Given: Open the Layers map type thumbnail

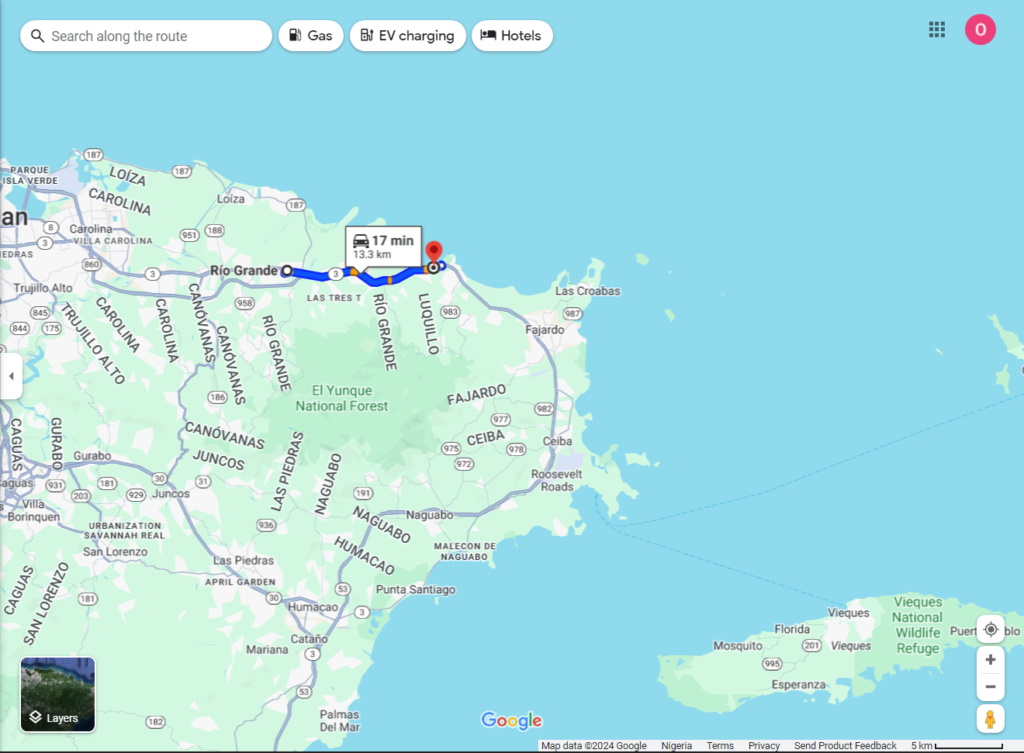Looking at the screenshot, I should click(58, 694).
